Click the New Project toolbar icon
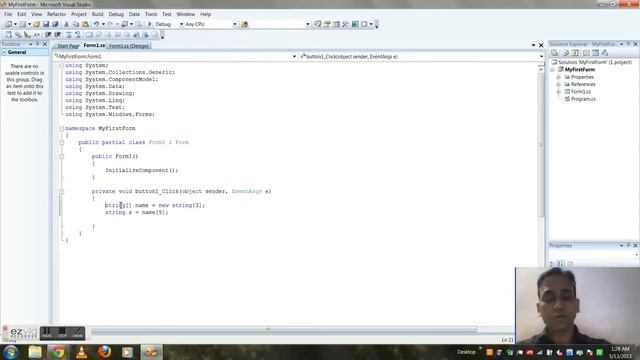 [x=8, y=24]
